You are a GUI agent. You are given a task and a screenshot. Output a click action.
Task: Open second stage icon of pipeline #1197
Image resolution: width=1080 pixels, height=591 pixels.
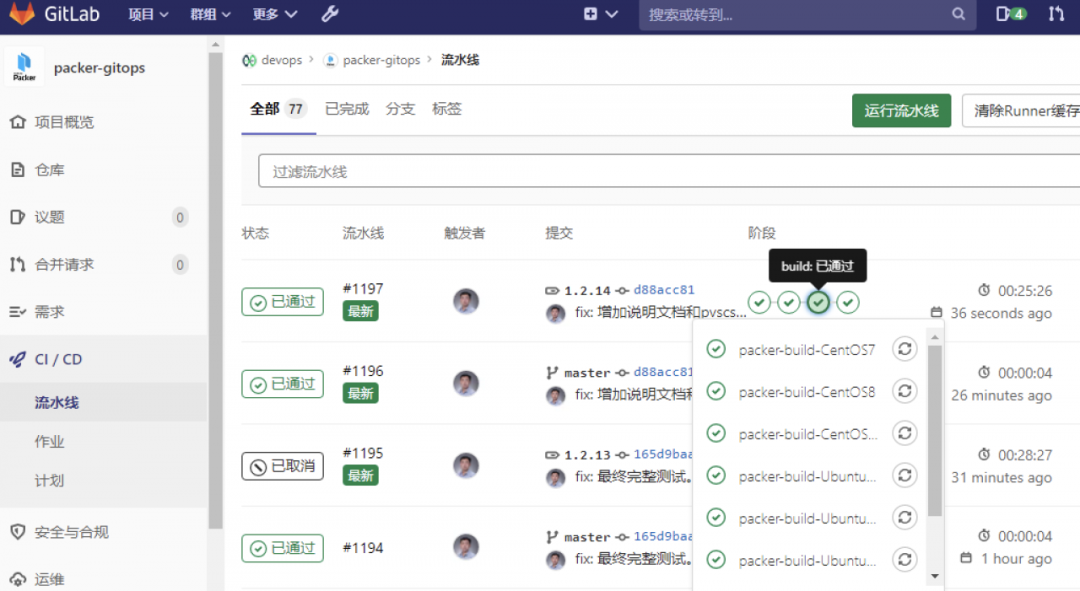[x=789, y=302]
